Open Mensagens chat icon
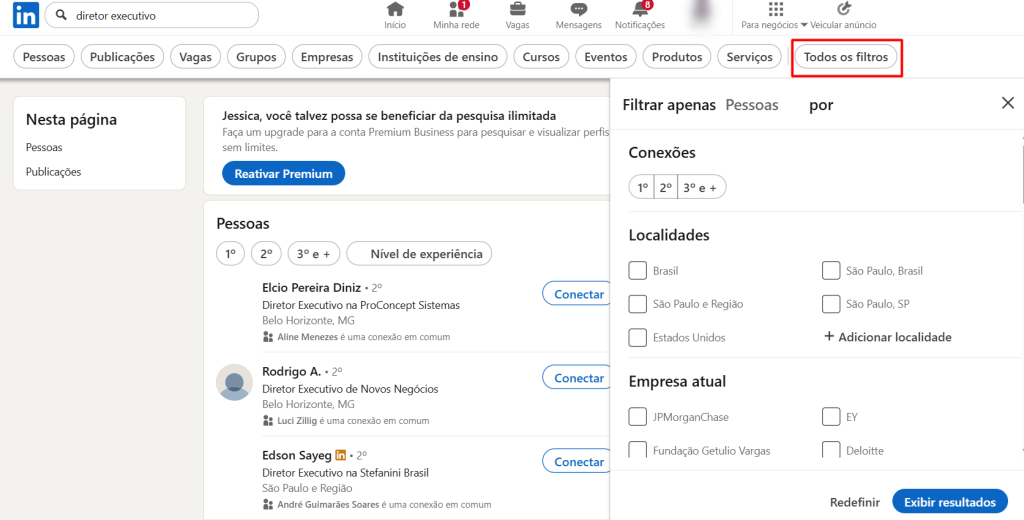 [x=579, y=10]
